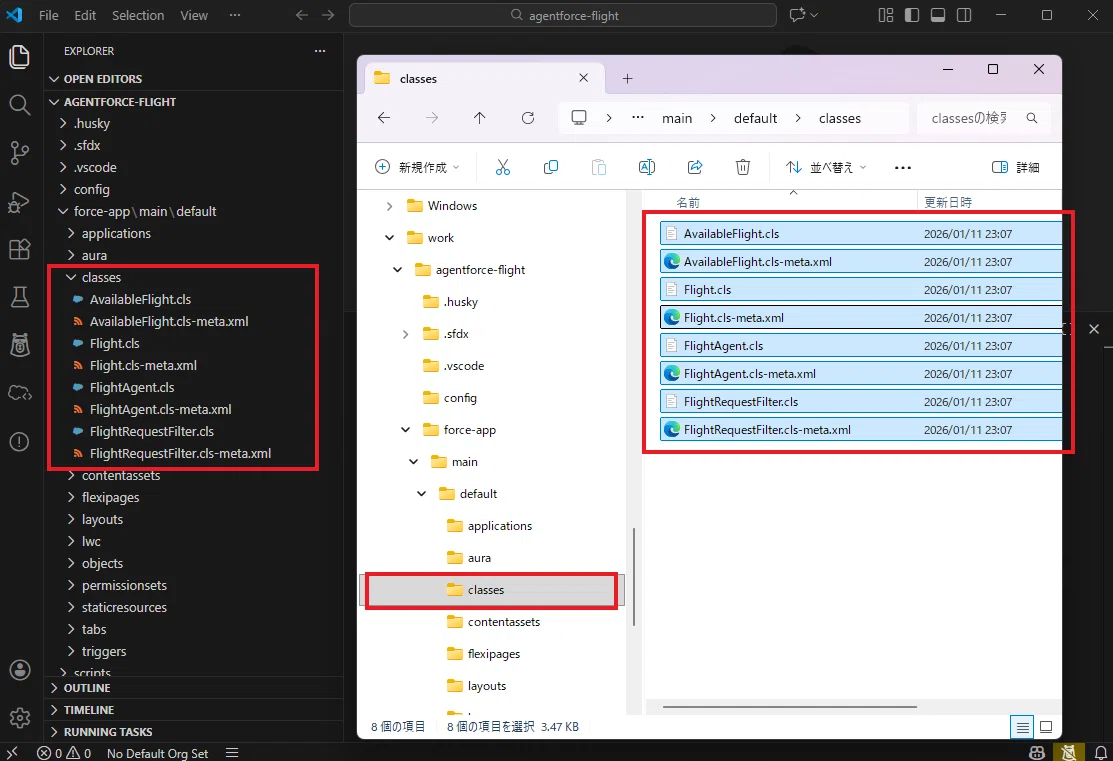Click the classesの検索 search box
The height and width of the screenshot is (761, 1113).
click(984, 118)
